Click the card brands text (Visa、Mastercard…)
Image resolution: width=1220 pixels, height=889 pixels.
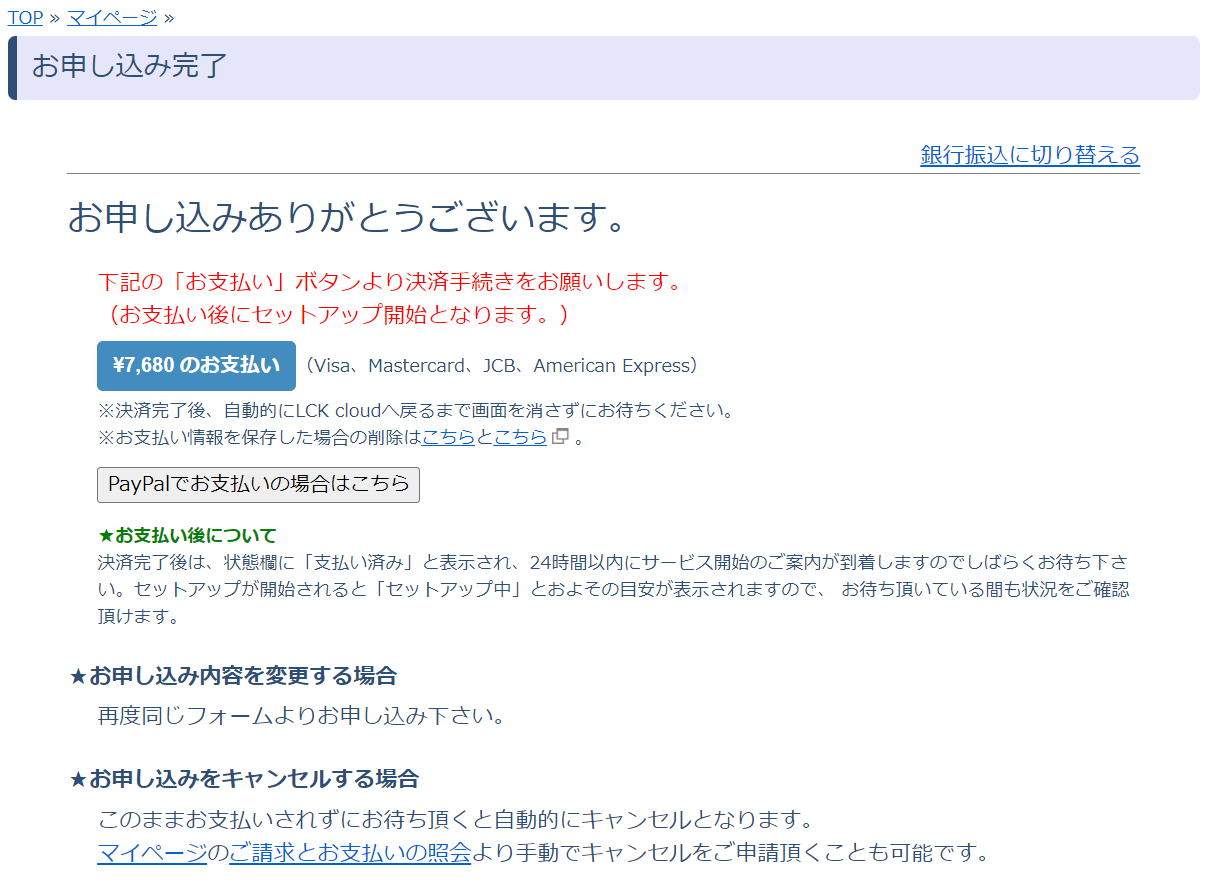pyautogui.click(x=500, y=366)
